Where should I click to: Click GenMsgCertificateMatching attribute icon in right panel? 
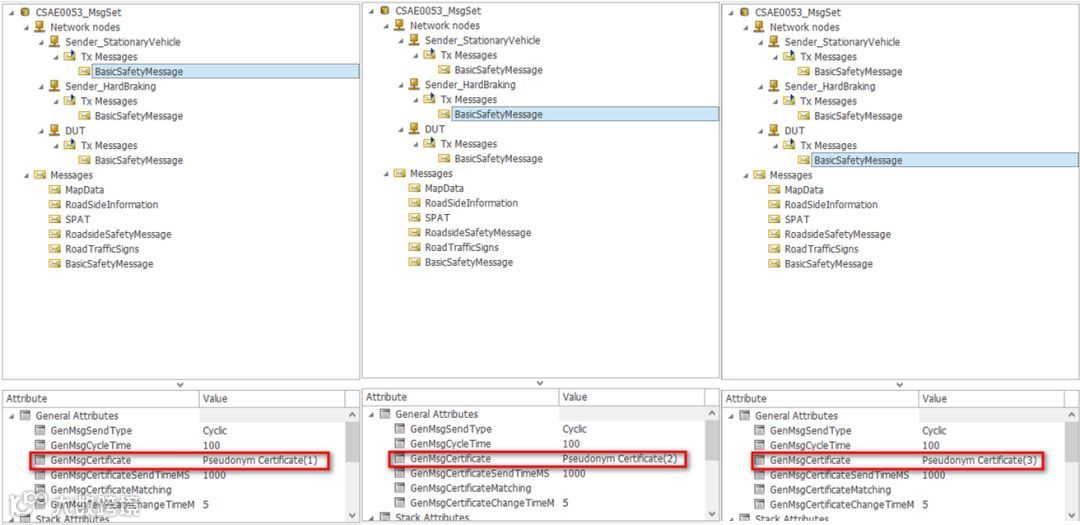(x=759, y=490)
